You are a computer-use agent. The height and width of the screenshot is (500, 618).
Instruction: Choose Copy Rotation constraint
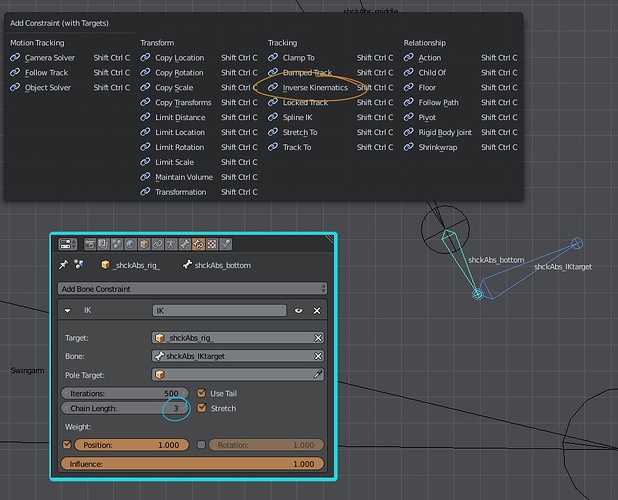199,72
